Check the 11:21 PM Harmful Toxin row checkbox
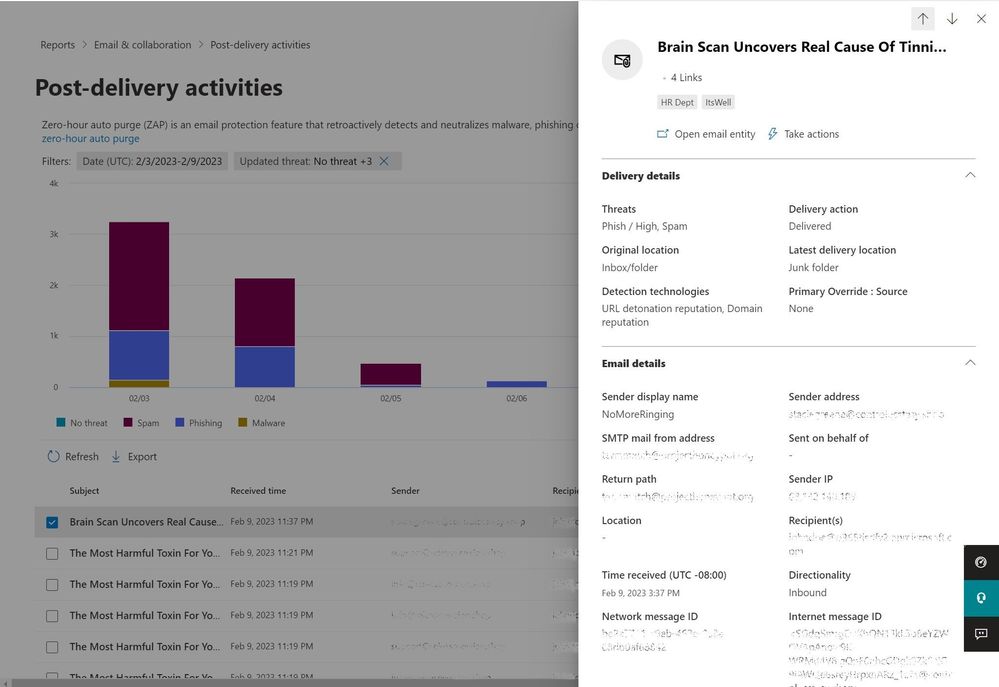999x687 pixels. [x=52, y=553]
